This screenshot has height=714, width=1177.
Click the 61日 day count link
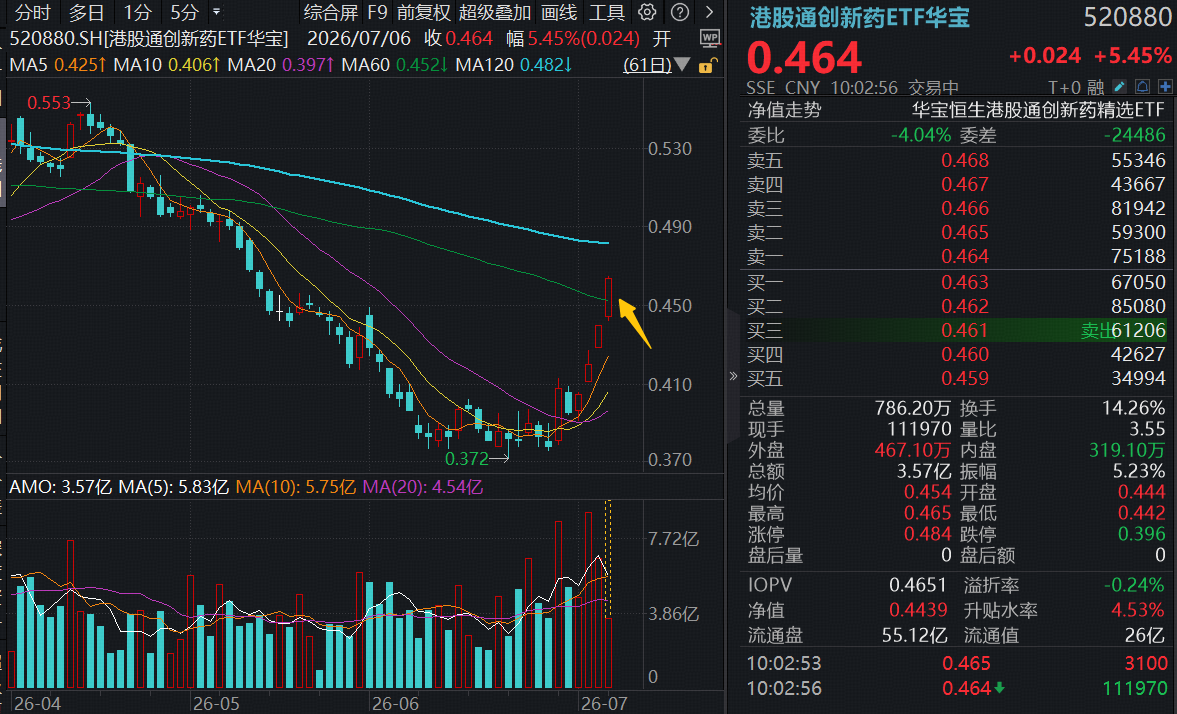click(x=647, y=65)
